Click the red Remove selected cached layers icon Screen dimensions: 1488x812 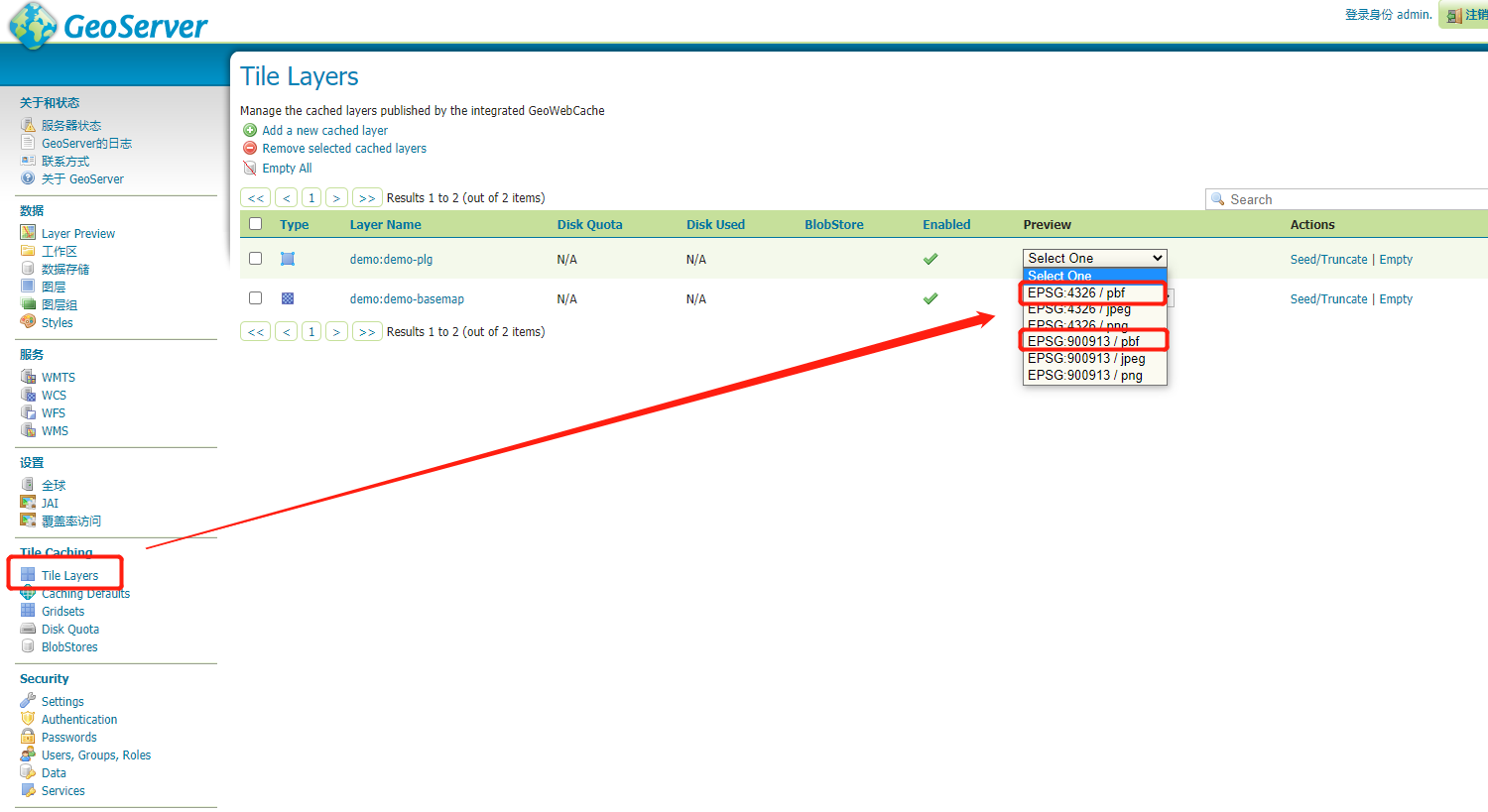point(250,148)
